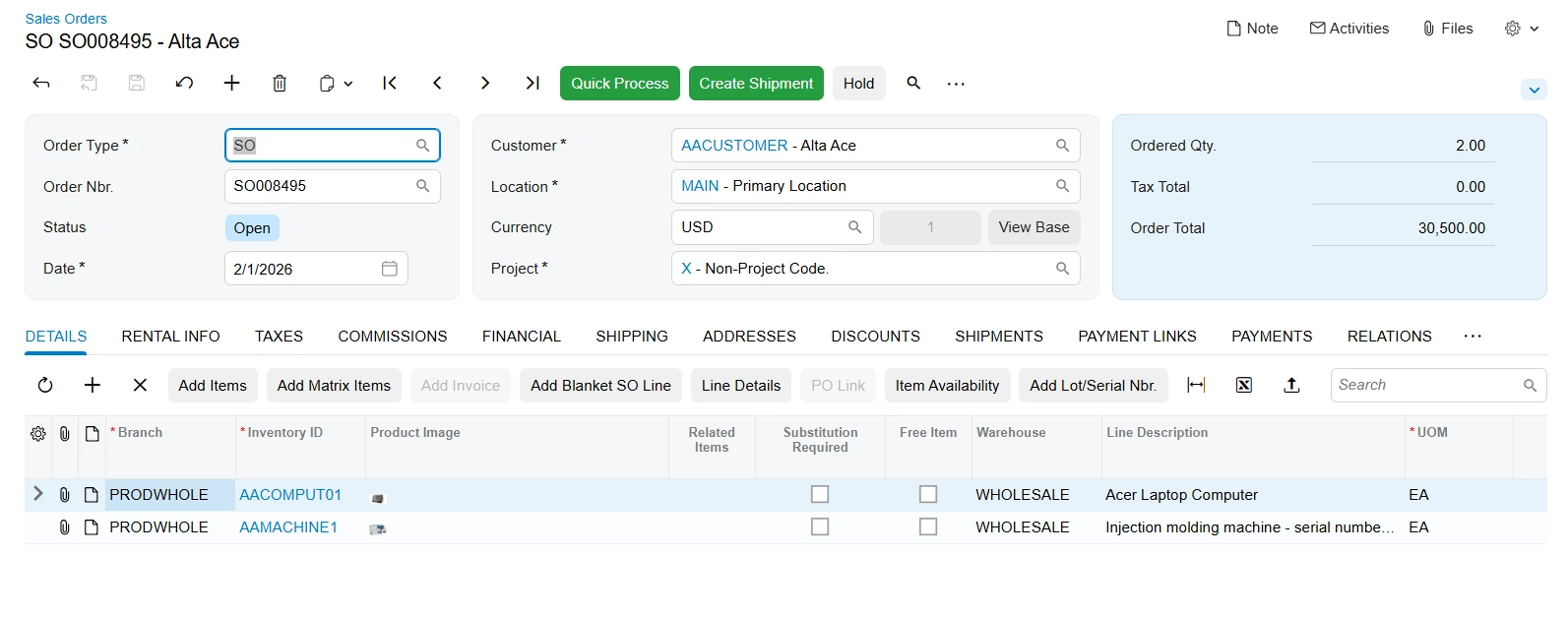Go to previous record
1568x618 pixels.
[x=437, y=84]
